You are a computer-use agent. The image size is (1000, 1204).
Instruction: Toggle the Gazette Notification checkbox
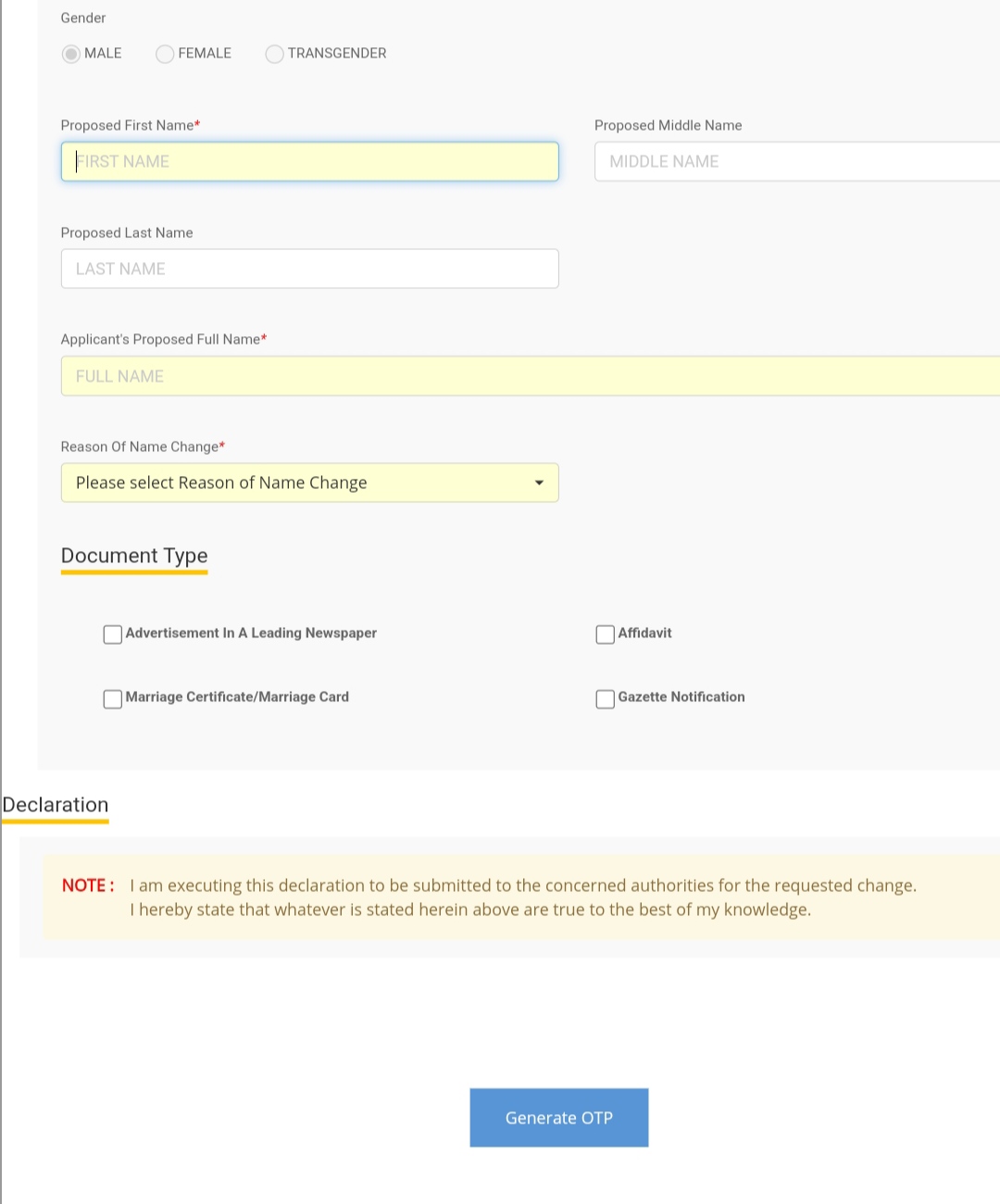pos(606,698)
